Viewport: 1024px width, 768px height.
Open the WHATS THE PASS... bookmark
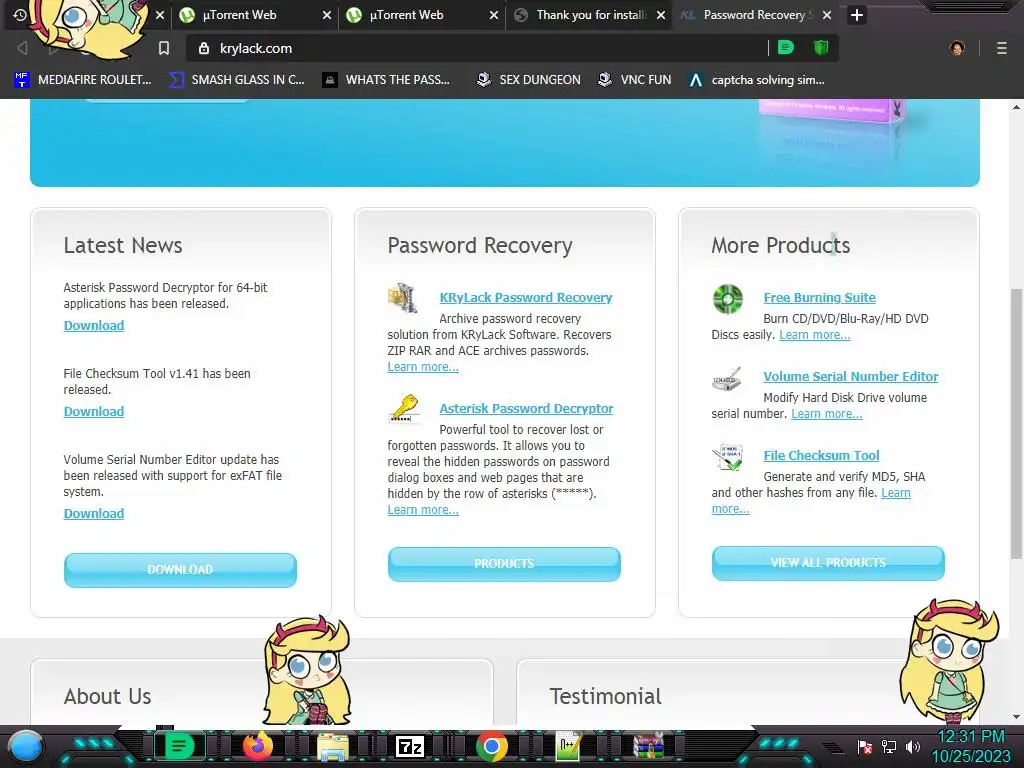pyautogui.click(x=387, y=80)
